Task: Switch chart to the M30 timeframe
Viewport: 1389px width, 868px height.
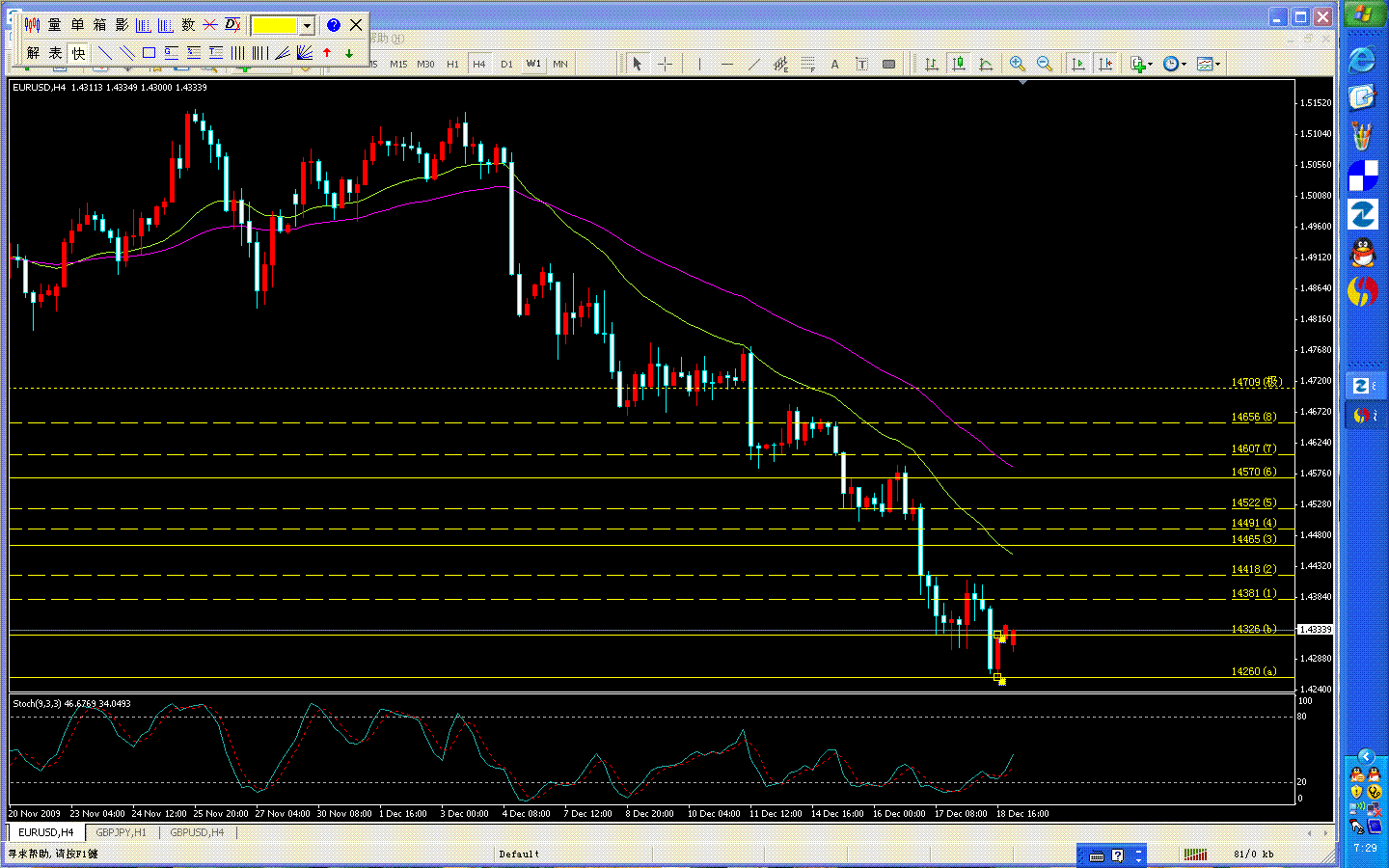Action: tap(425, 64)
